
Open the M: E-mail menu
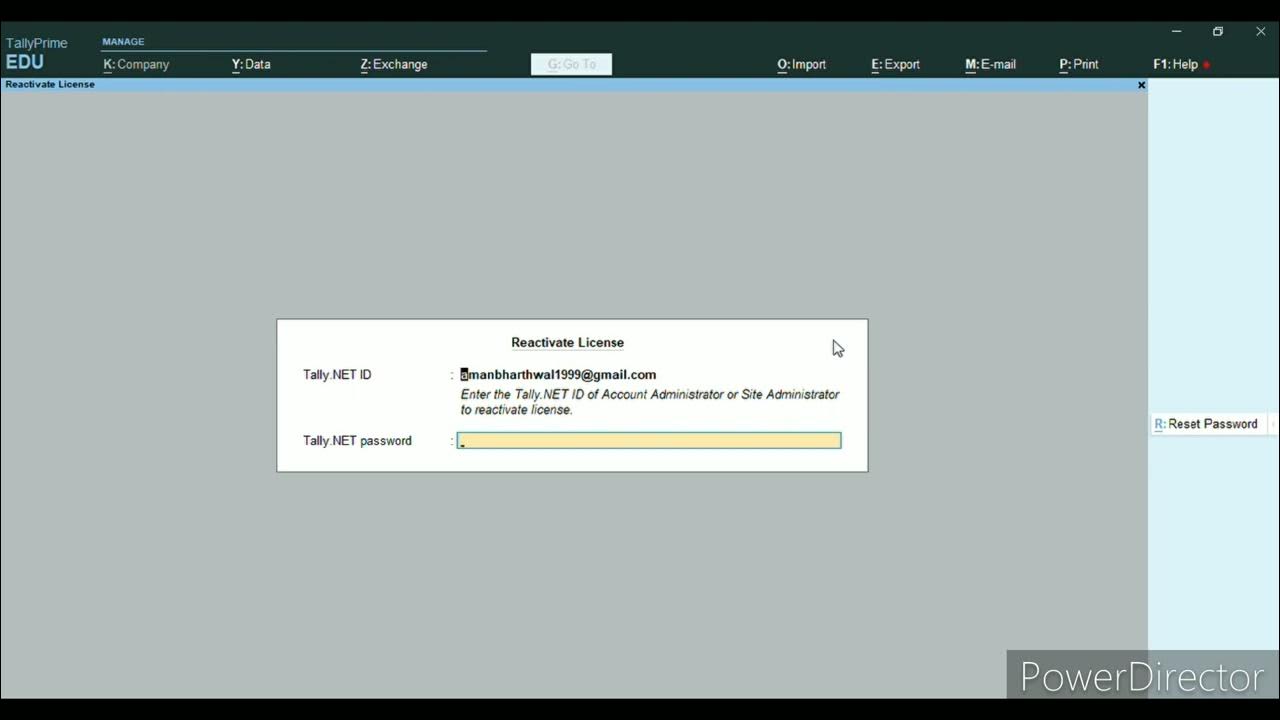click(x=990, y=64)
